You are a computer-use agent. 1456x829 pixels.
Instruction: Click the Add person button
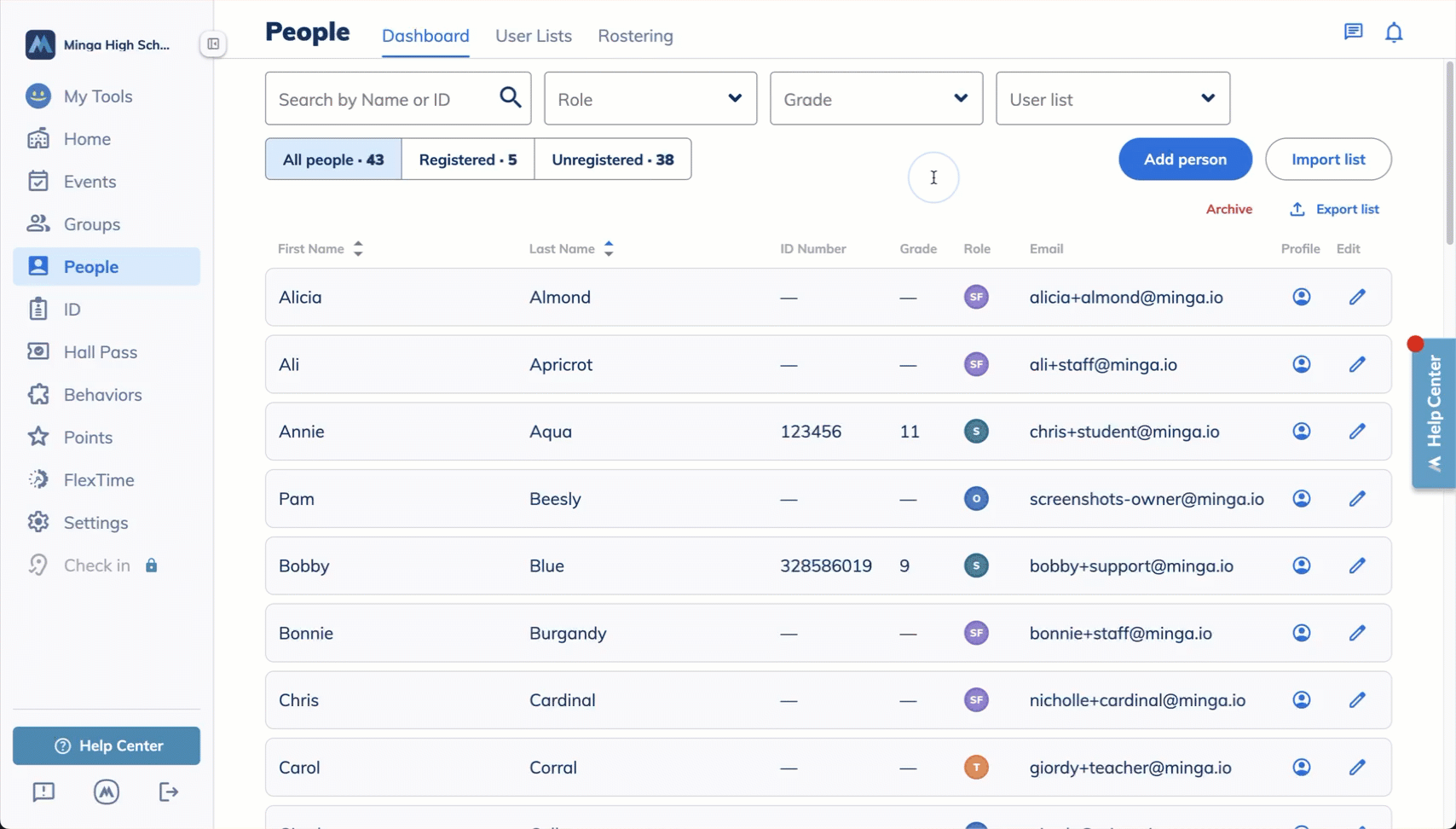(x=1185, y=159)
